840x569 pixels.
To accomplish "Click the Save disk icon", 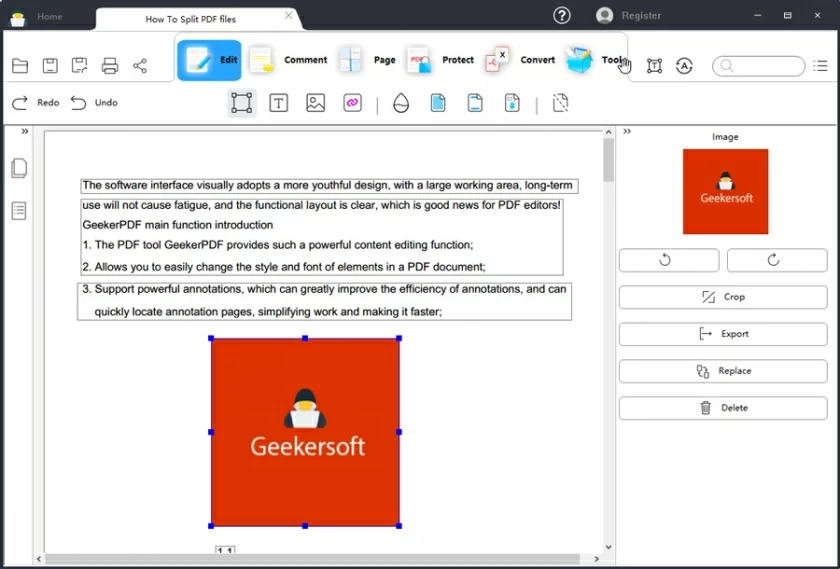I will coord(50,66).
